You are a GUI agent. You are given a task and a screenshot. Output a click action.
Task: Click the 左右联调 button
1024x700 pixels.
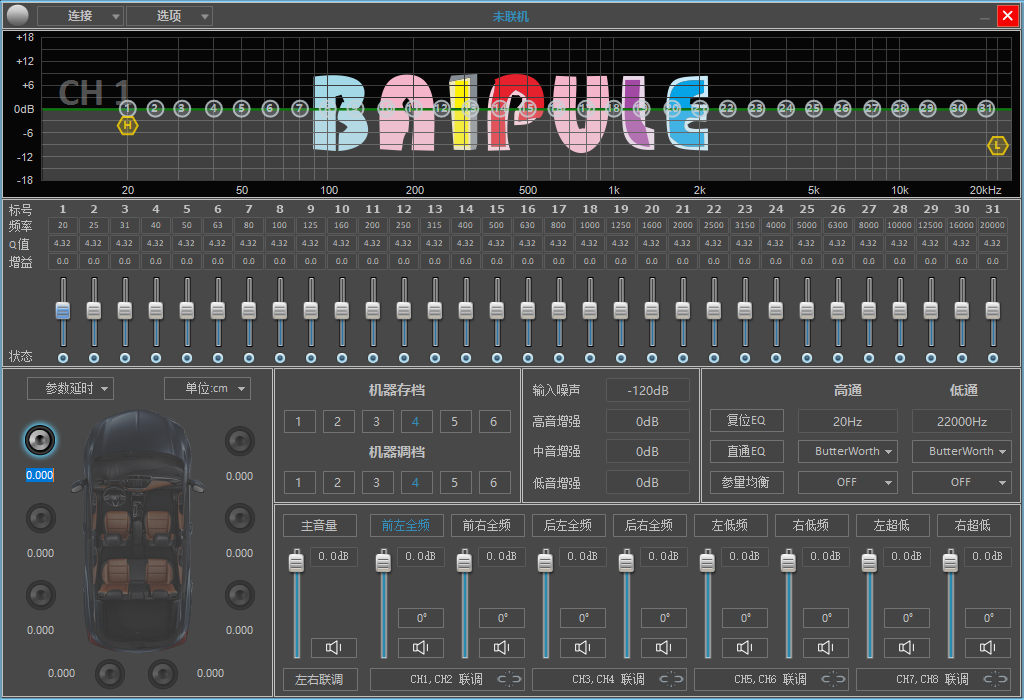[x=319, y=679]
